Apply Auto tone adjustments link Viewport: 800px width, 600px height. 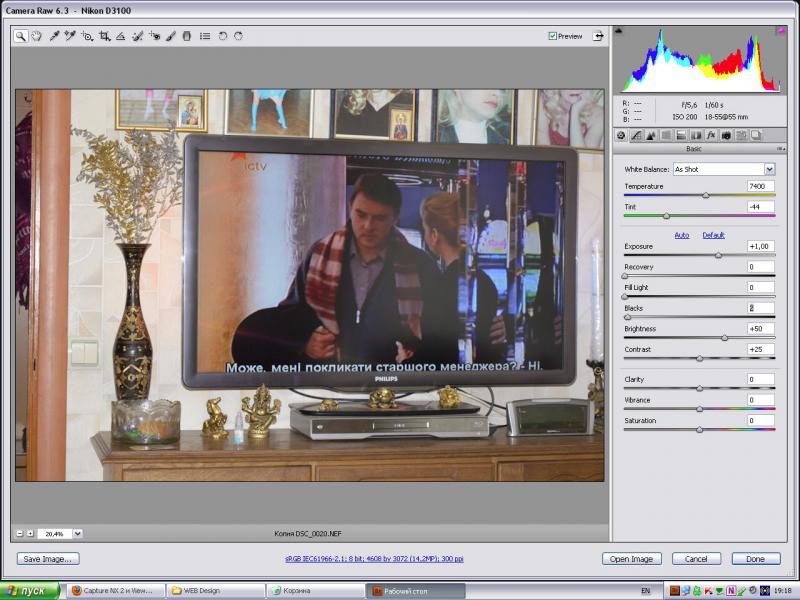pos(682,235)
